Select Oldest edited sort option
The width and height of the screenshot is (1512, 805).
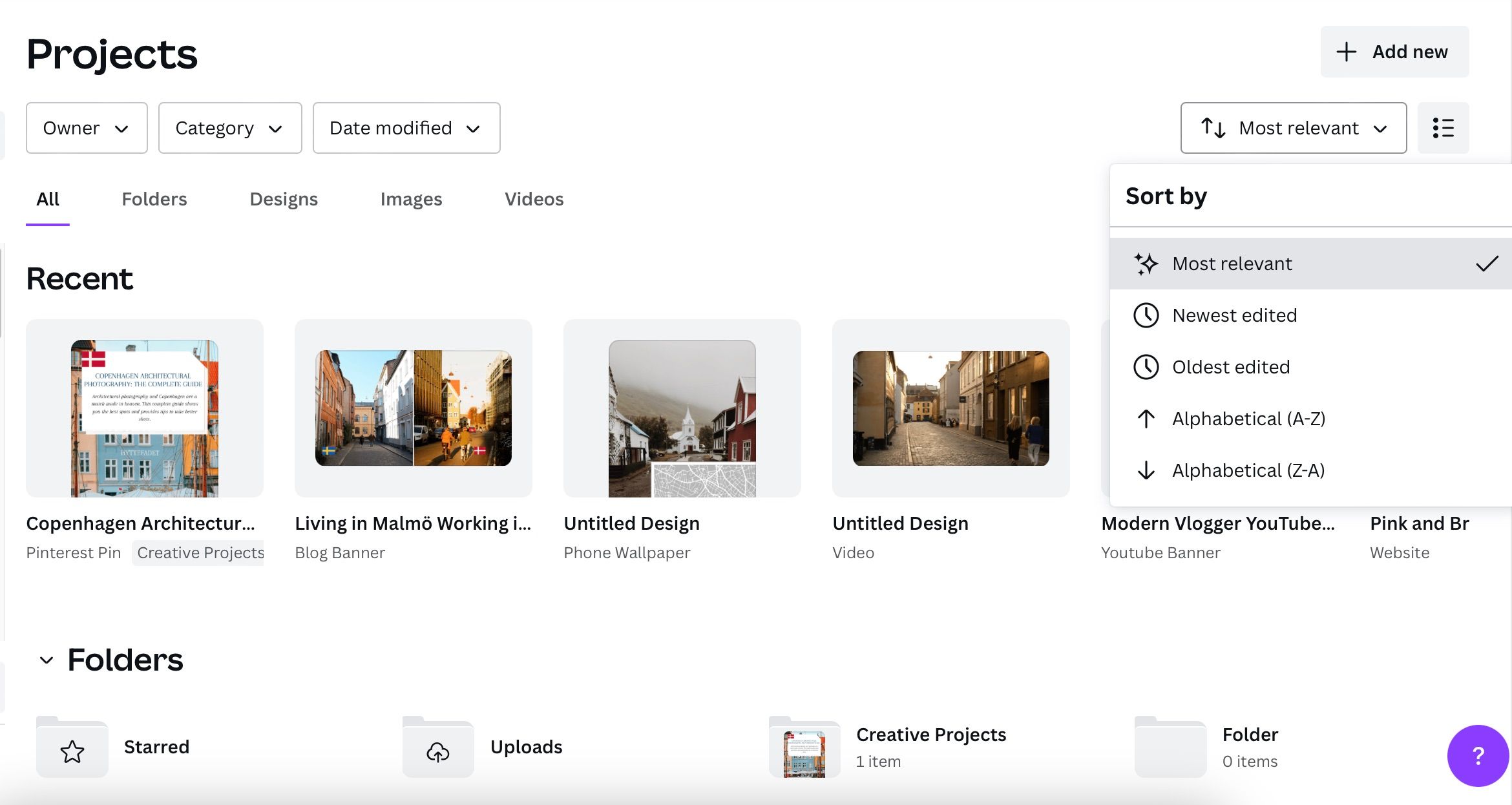coord(1231,367)
